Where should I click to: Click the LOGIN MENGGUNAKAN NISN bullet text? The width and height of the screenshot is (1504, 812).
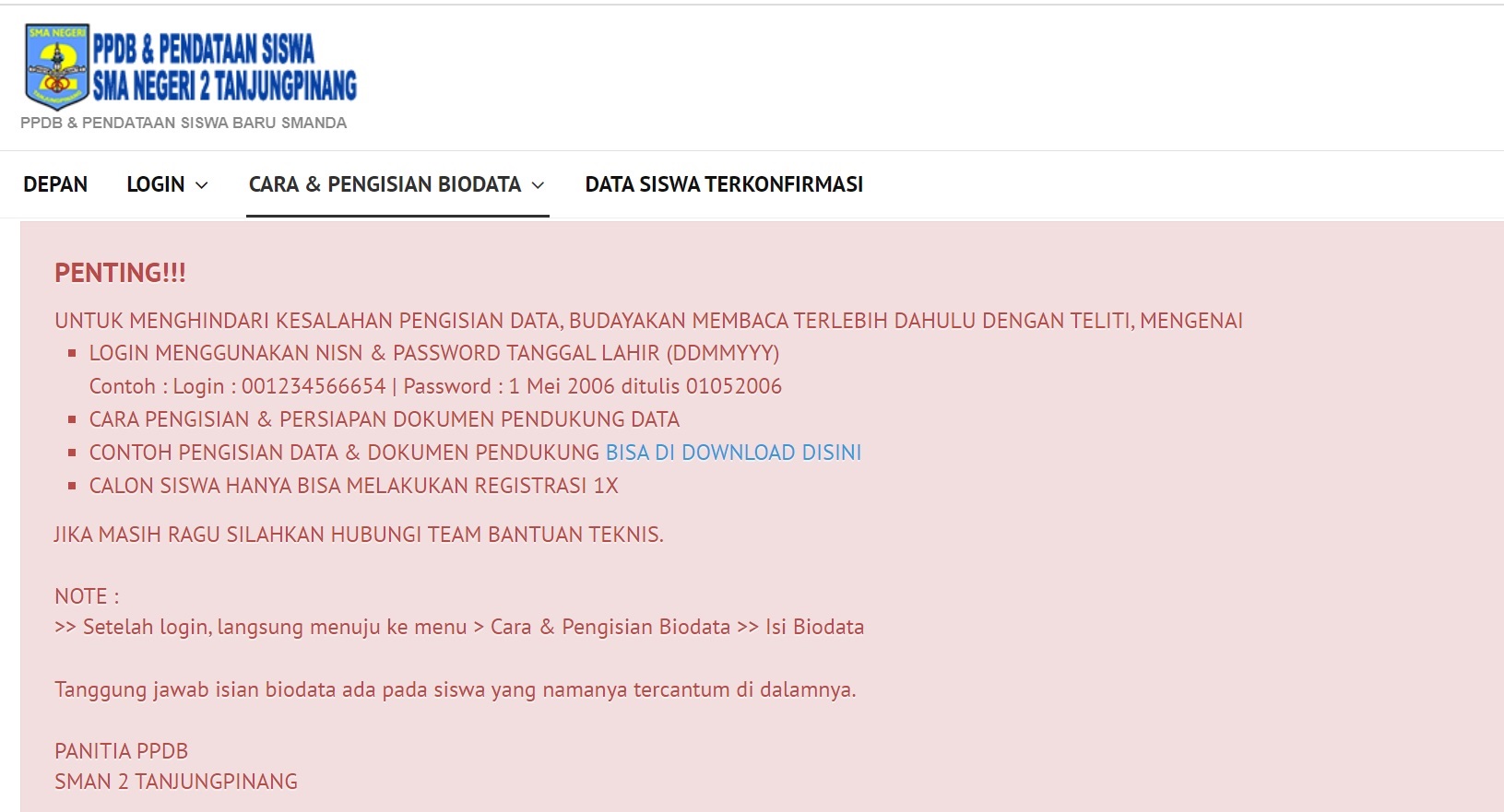(x=433, y=353)
